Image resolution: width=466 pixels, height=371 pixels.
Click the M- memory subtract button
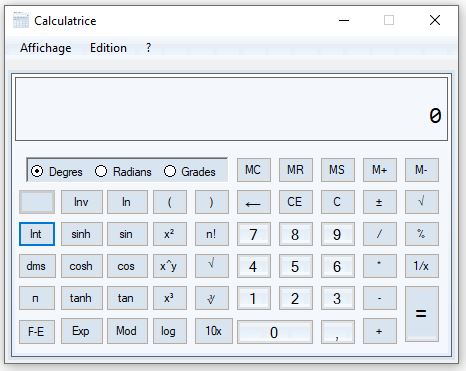(422, 170)
